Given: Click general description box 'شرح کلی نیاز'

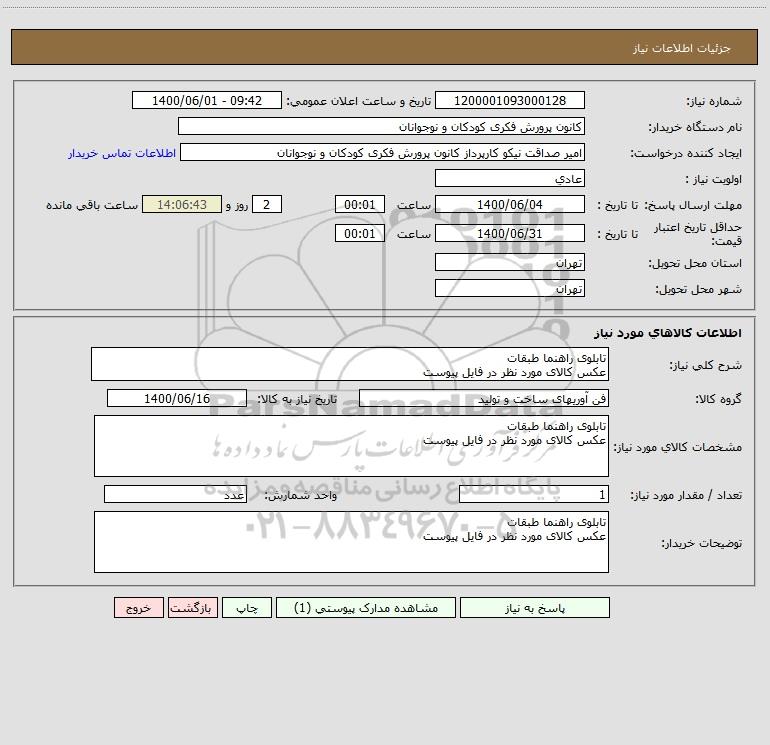Looking at the screenshot, I should (x=350, y=364).
